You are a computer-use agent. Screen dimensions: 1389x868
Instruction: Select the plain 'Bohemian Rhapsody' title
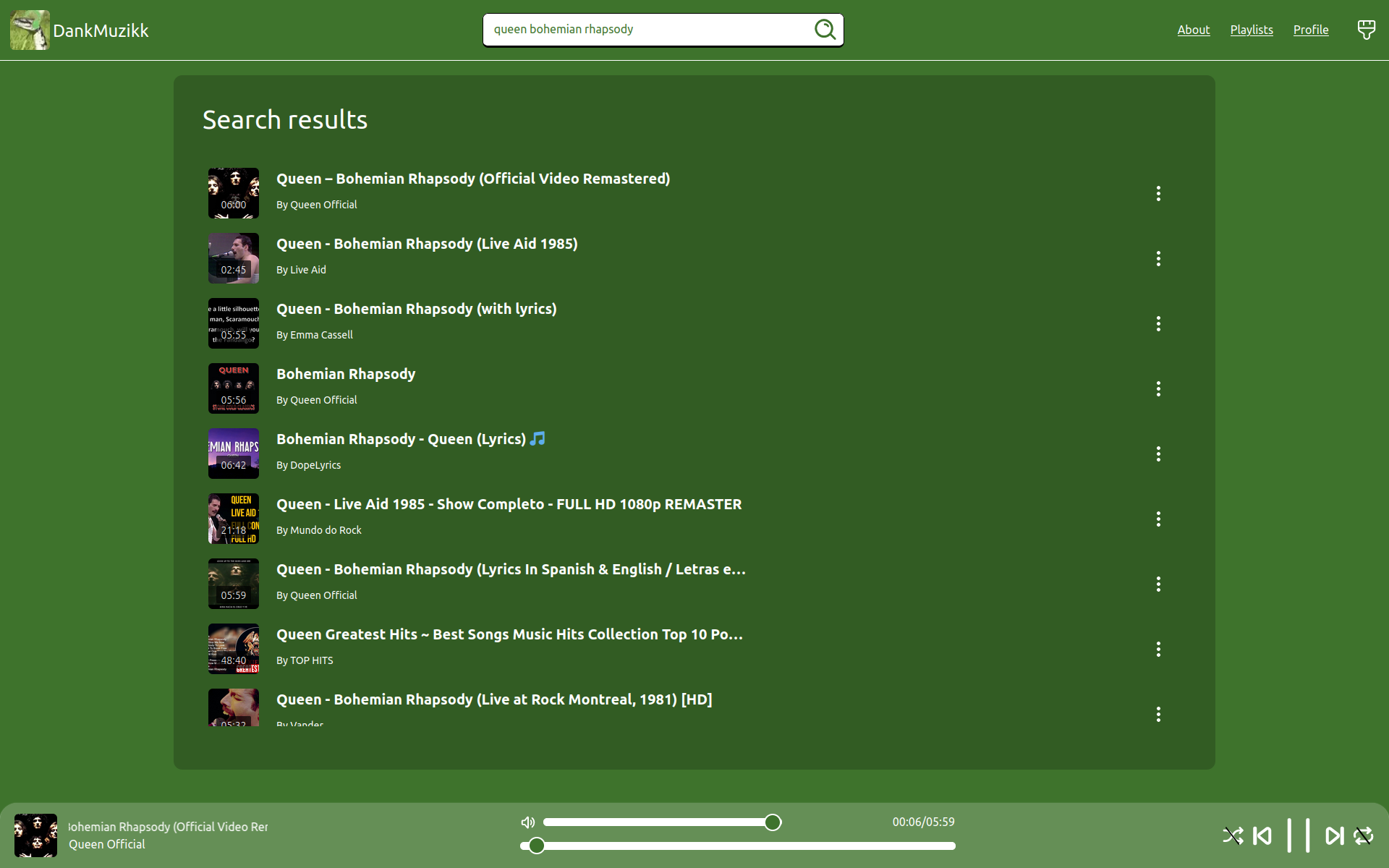pos(346,374)
